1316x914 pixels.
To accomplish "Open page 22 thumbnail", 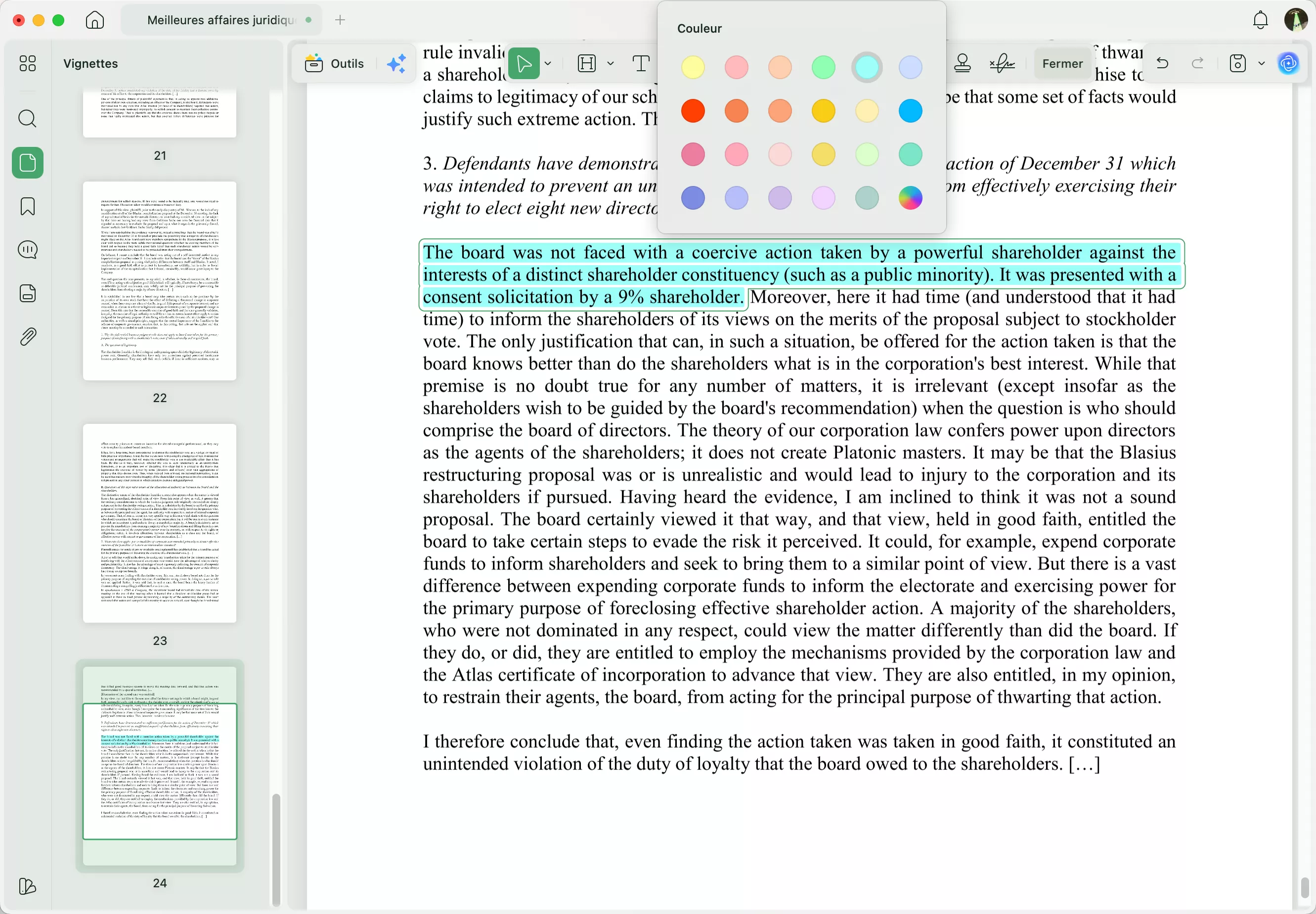I will (159, 280).
